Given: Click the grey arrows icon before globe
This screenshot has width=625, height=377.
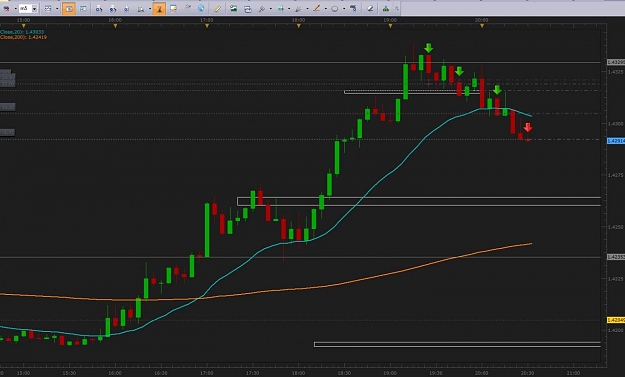Looking at the screenshot, I should [x=188, y=8].
